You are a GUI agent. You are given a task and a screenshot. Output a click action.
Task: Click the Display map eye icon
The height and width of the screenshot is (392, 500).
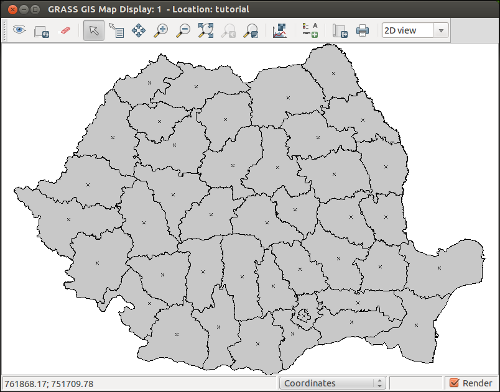point(19,30)
